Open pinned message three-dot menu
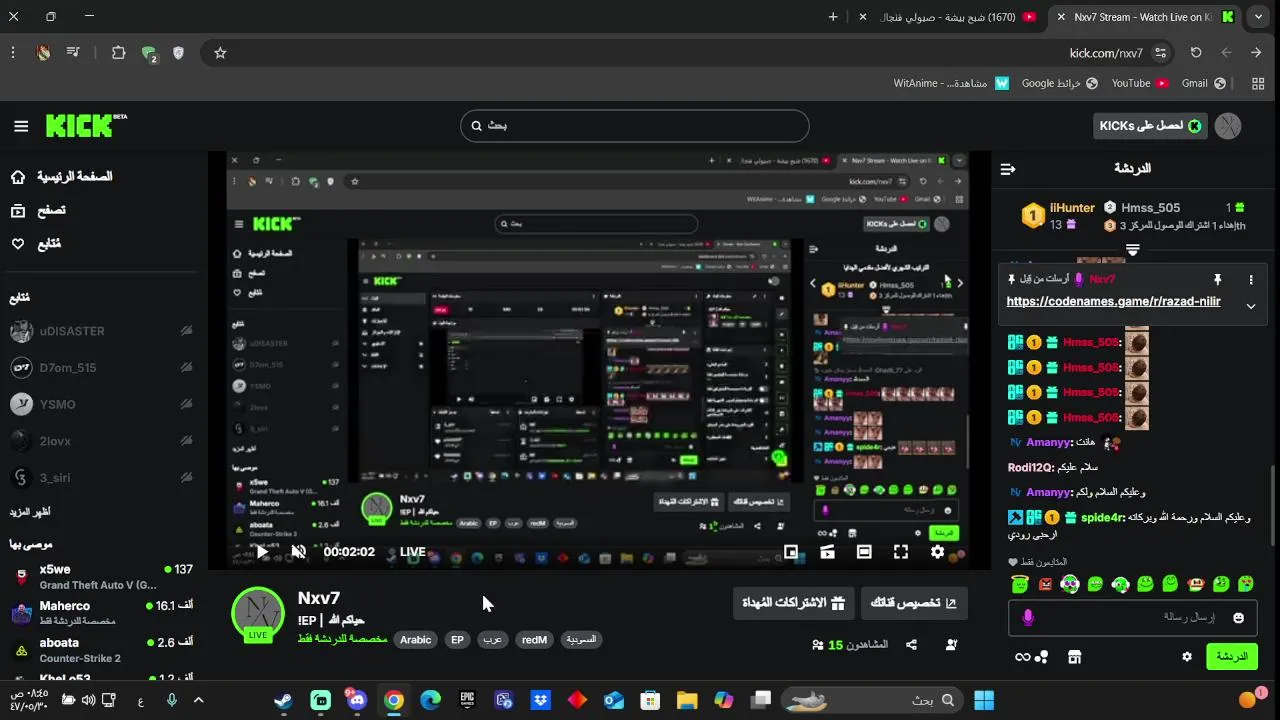This screenshot has height=720, width=1280. (1250, 280)
